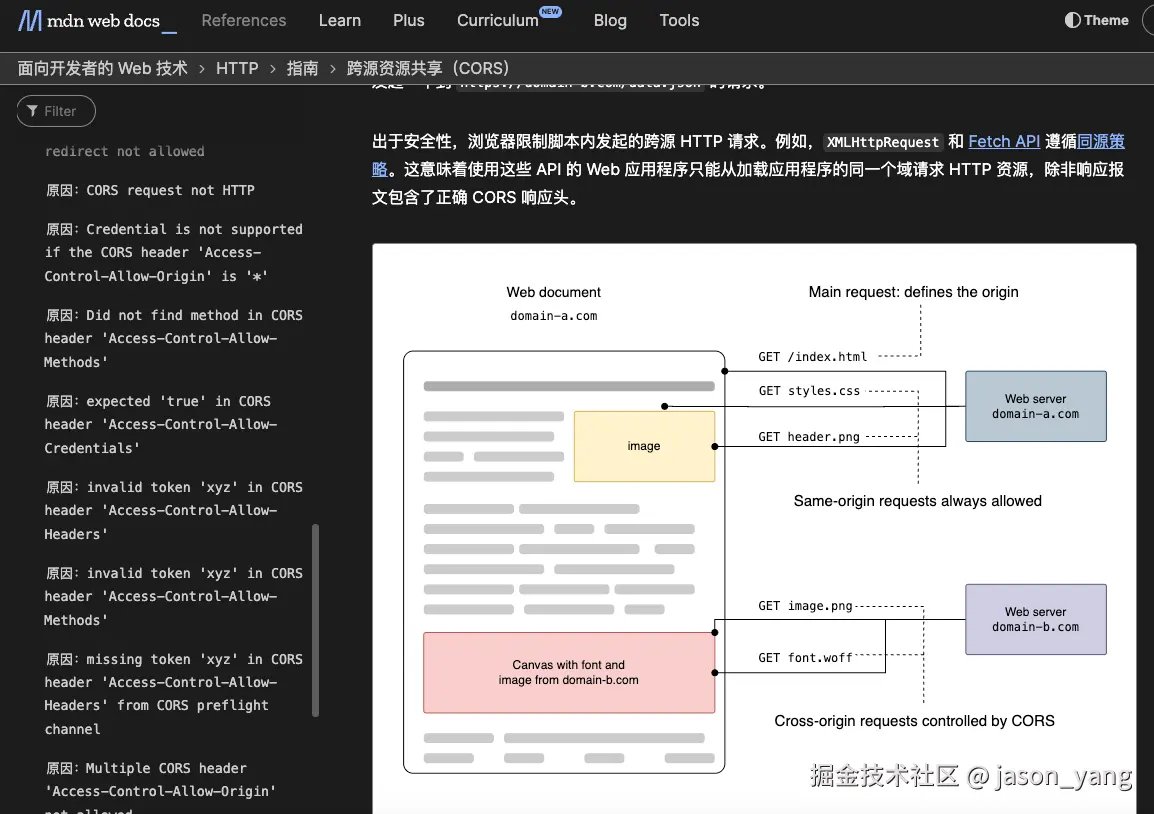Viewport: 1154px width, 814px height.
Task: Focus the sidebar Filter field
Action: click(56, 111)
